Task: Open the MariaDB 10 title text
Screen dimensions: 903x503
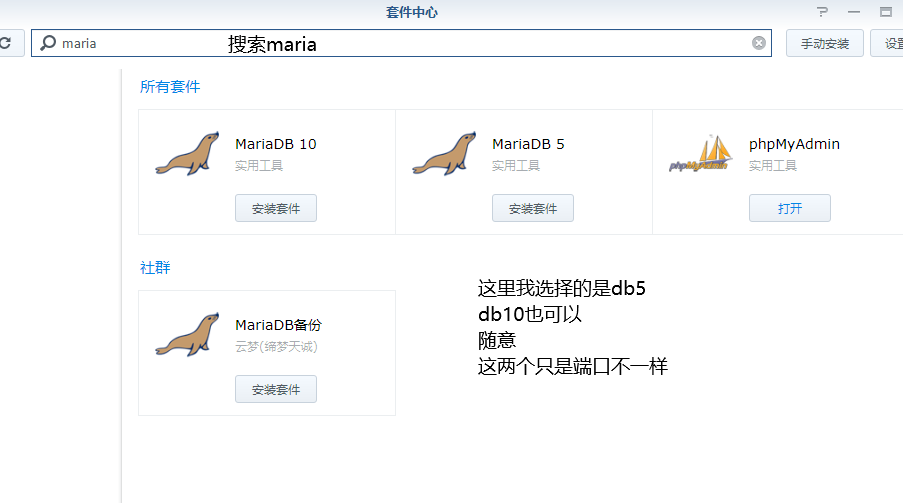Action: tap(276, 144)
